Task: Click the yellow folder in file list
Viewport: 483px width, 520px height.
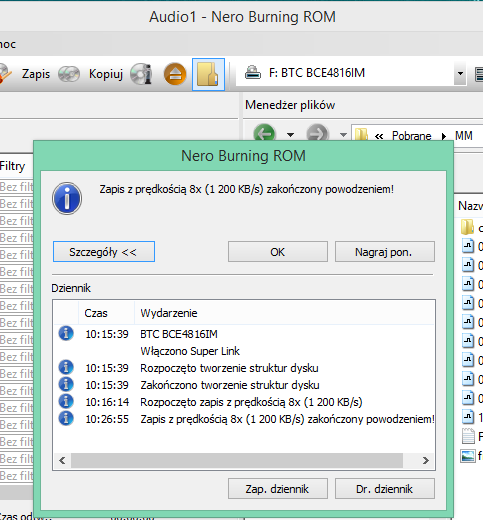Action: (467, 227)
